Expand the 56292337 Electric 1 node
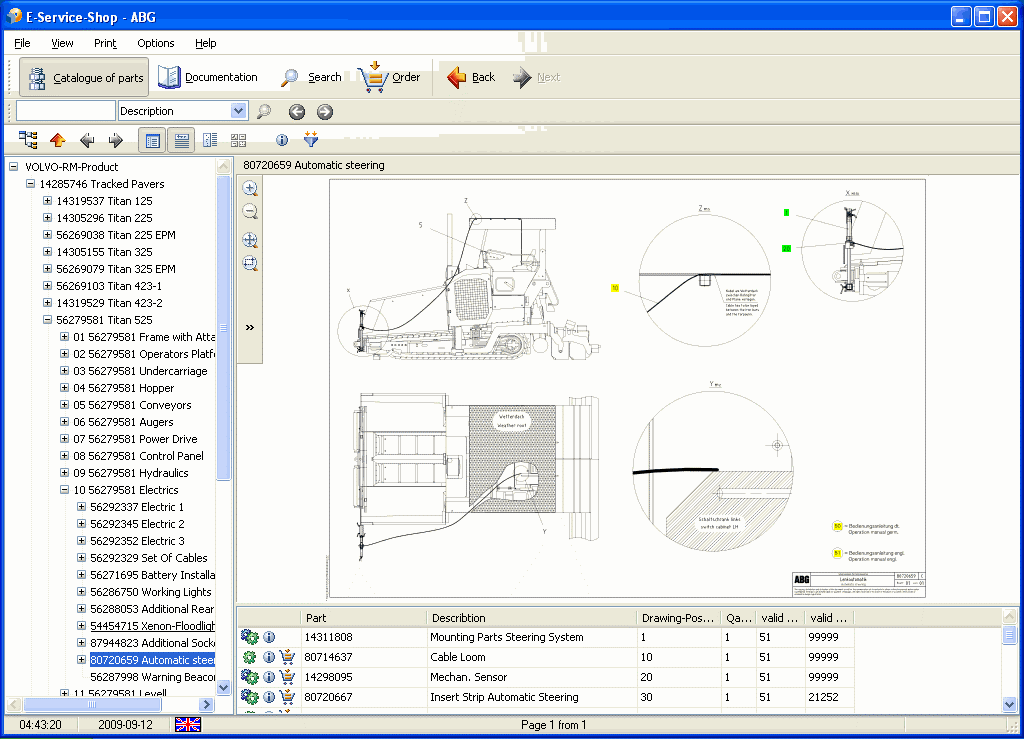Viewport: 1024px width, 739px height. 81,506
